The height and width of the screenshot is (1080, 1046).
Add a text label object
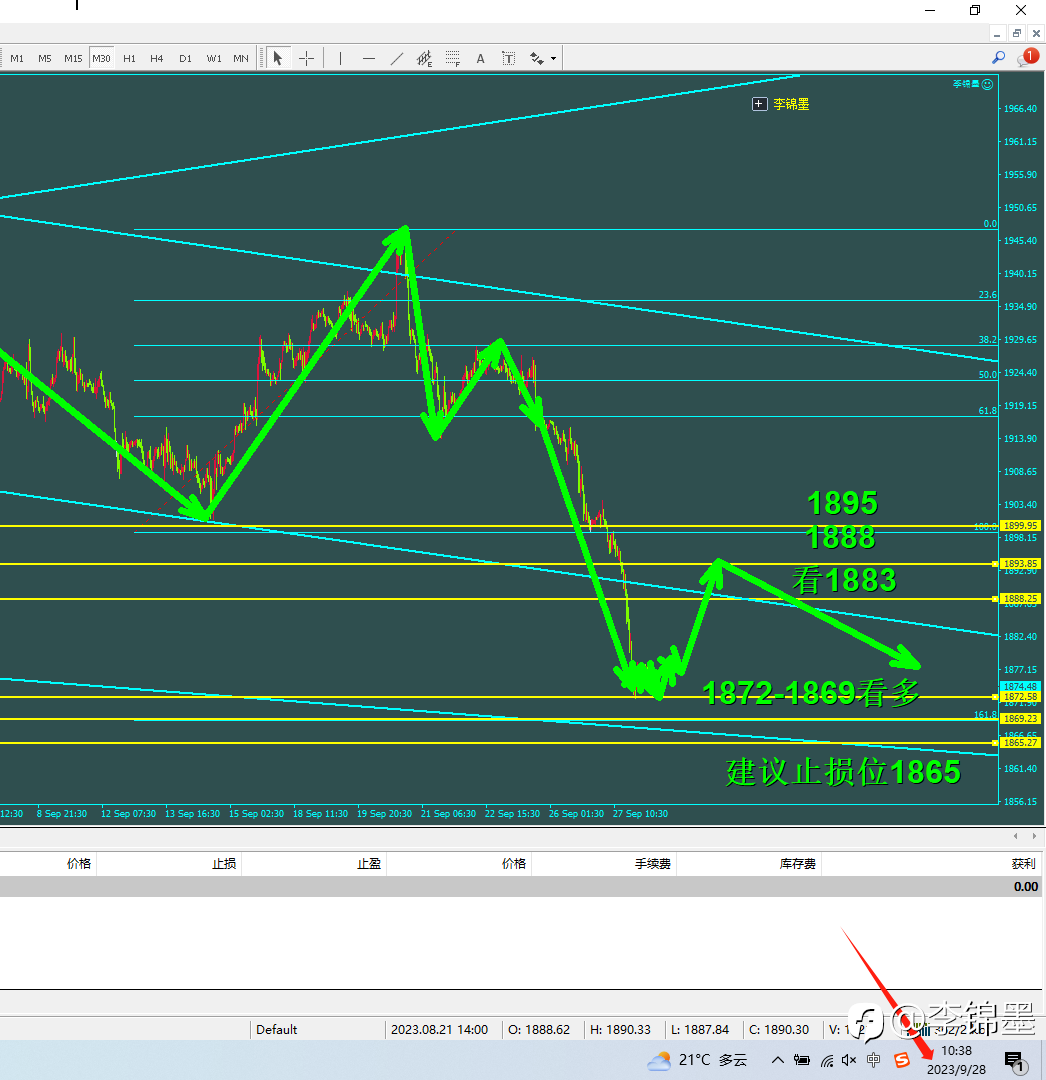point(508,59)
